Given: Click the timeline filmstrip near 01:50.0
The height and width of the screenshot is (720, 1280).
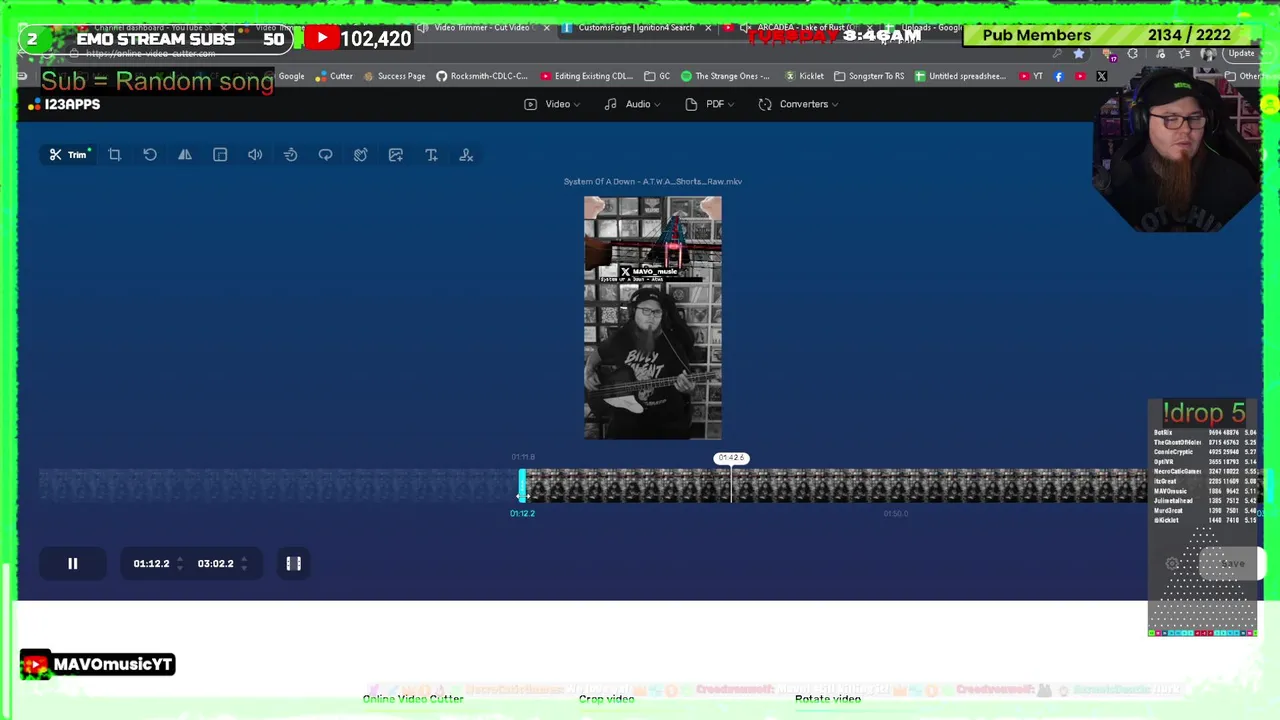Looking at the screenshot, I should tap(895, 486).
